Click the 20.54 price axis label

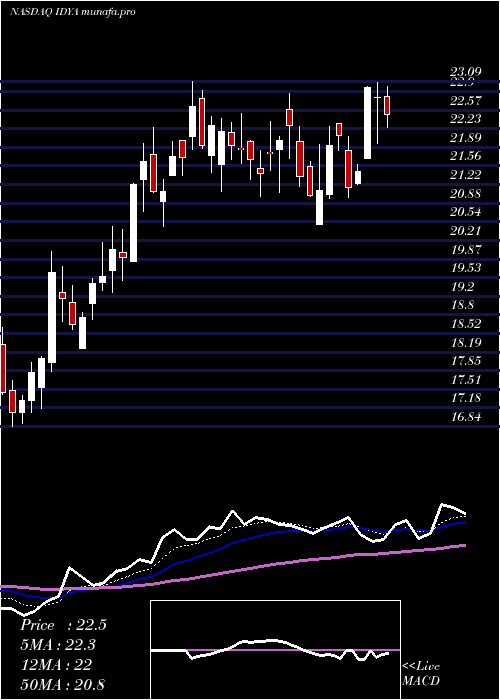pos(465,212)
